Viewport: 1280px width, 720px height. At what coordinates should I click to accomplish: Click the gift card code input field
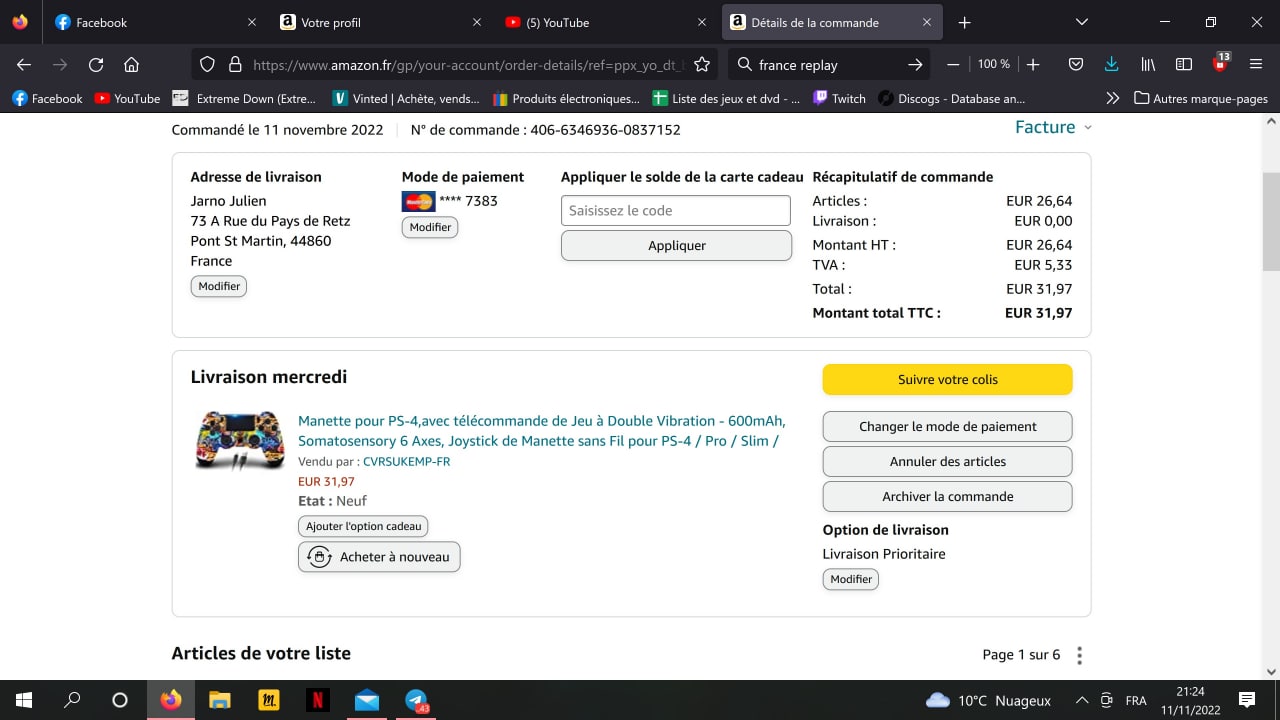[675, 211]
